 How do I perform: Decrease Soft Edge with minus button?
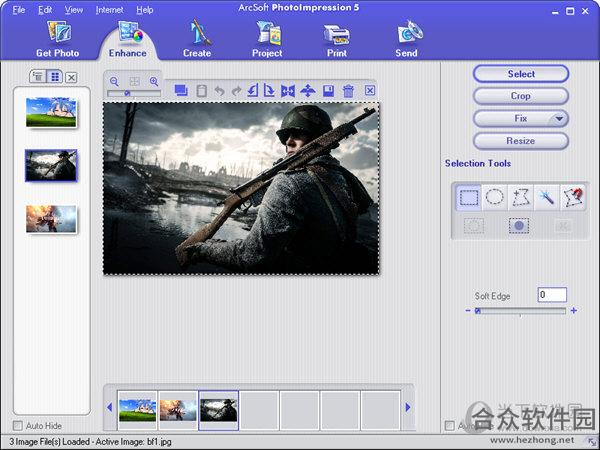468,311
